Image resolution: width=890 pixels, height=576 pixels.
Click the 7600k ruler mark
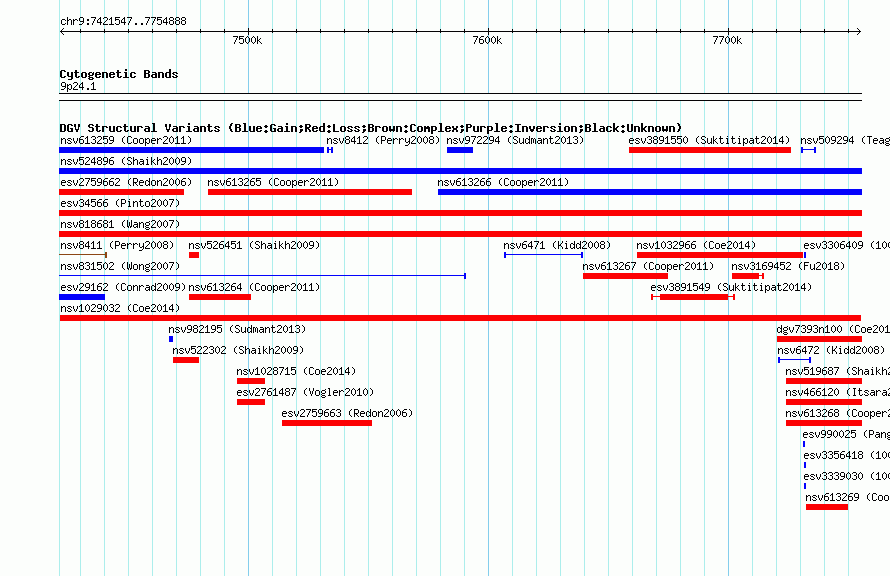pos(488,40)
